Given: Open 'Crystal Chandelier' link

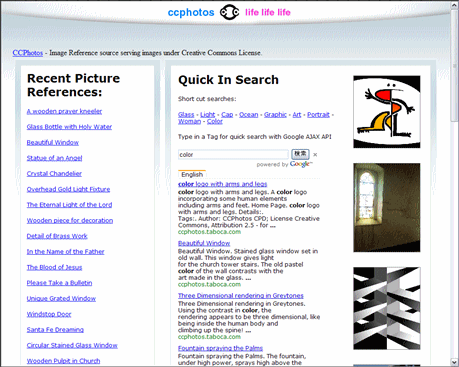Looking at the screenshot, I should coord(54,174).
